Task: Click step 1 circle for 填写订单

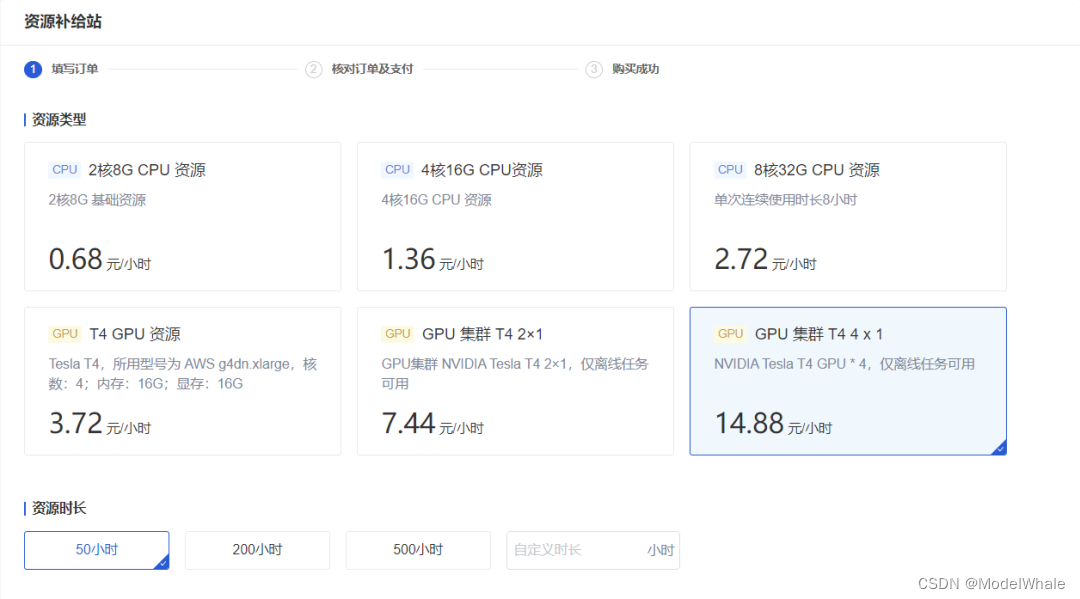Action: (x=33, y=69)
